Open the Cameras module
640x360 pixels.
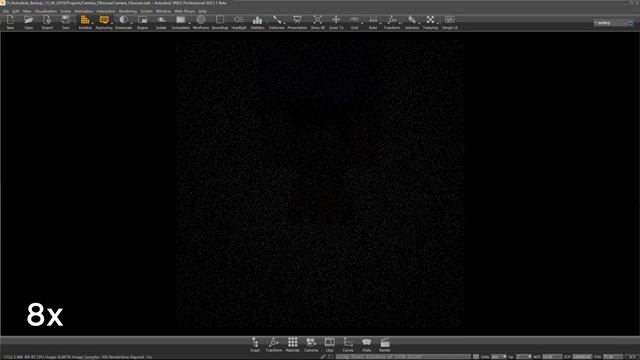point(311,344)
